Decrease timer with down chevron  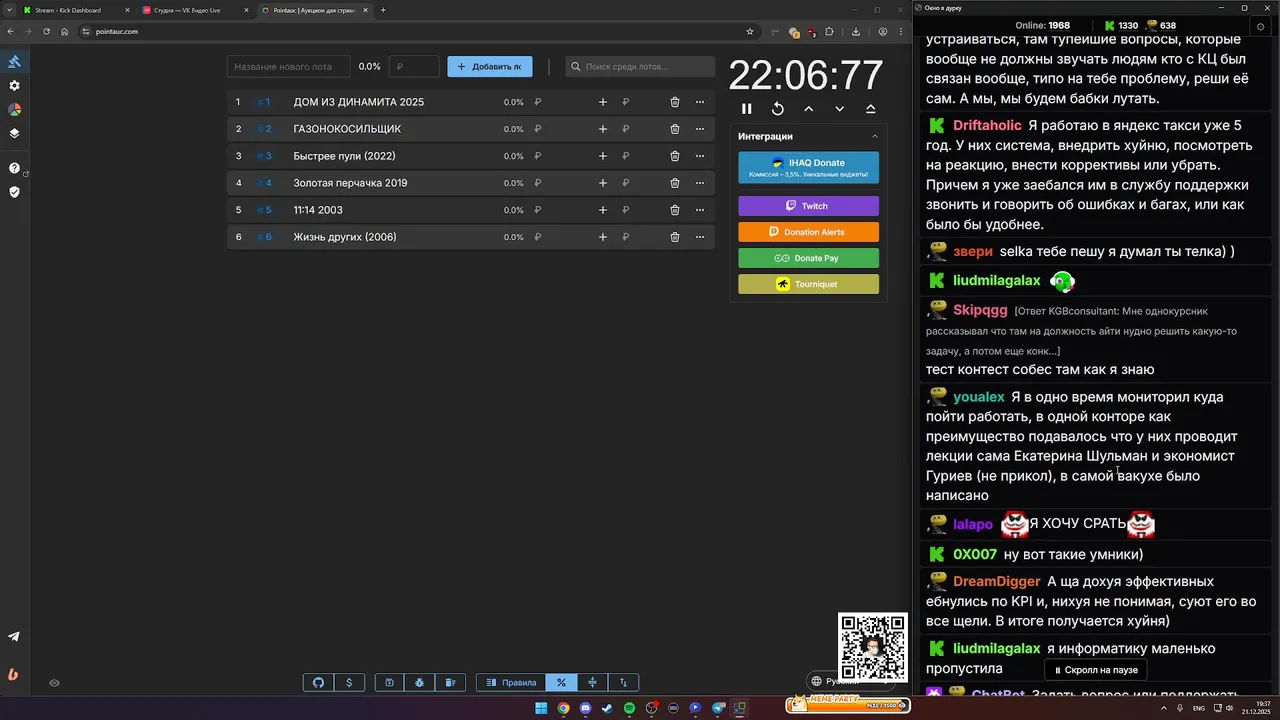pos(840,109)
